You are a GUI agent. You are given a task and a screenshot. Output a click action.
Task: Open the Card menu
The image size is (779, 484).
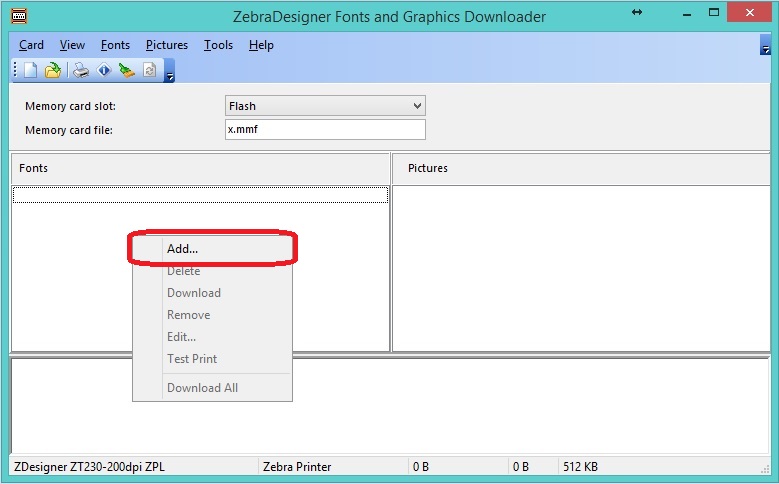click(x=31, y=45)
